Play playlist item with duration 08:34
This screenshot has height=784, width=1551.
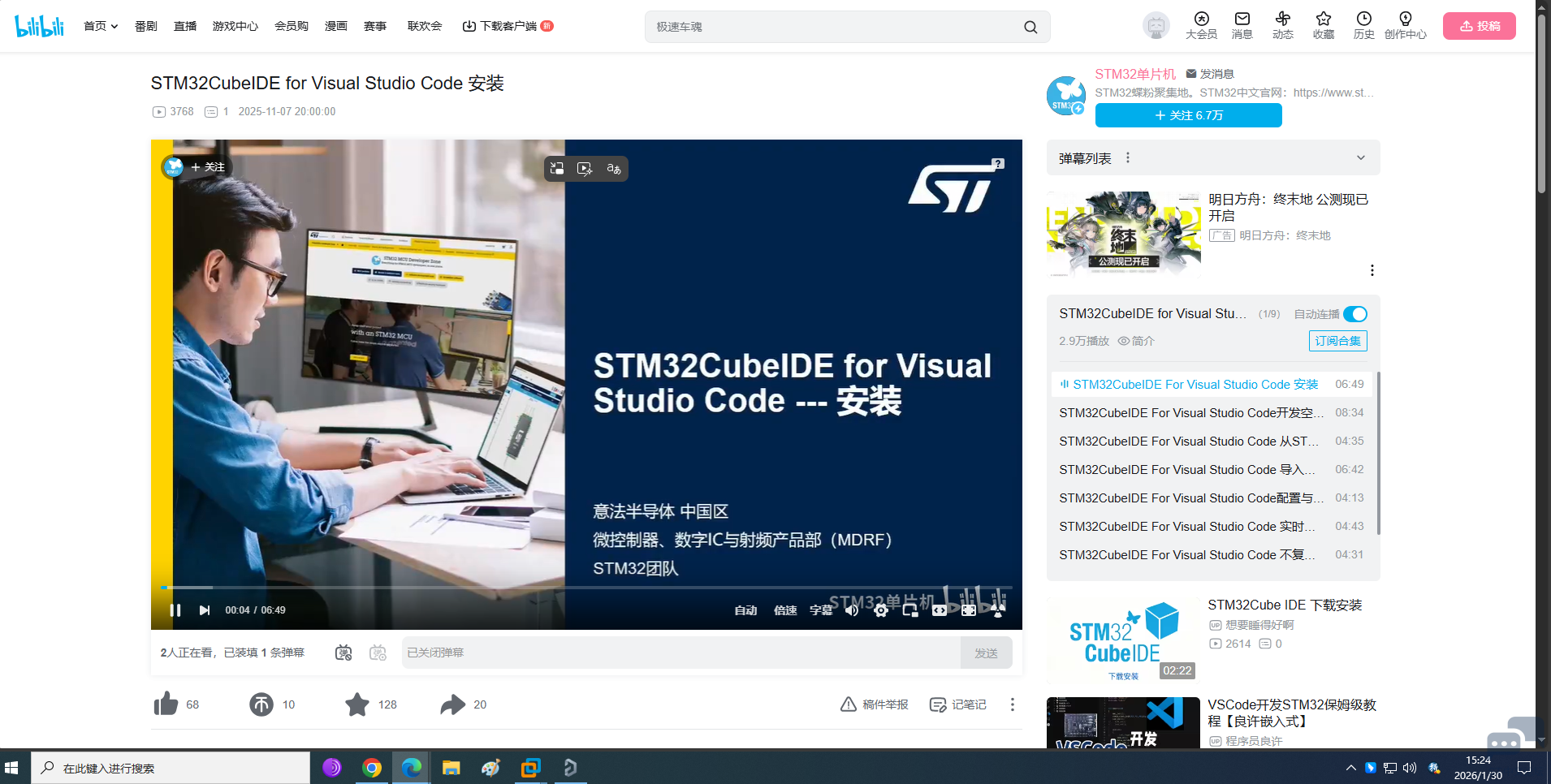[x=1211, y=412]
